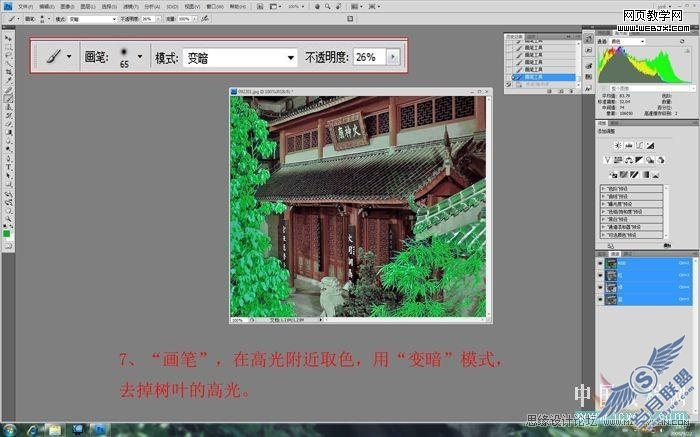This screenshot has height=437, width=700.
Task: Open the 窗口(W) menu
Action: coord(216,7)
